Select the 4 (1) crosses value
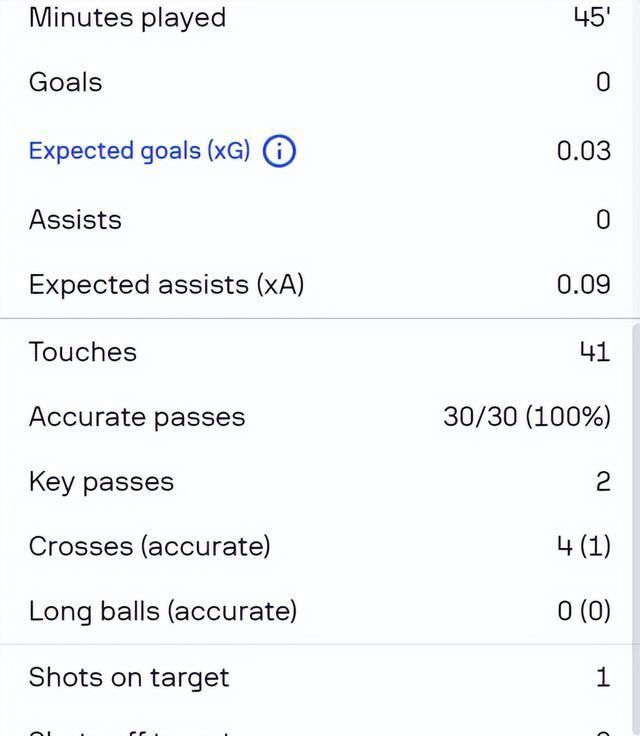Screen dimensions: 640x736 583,547
